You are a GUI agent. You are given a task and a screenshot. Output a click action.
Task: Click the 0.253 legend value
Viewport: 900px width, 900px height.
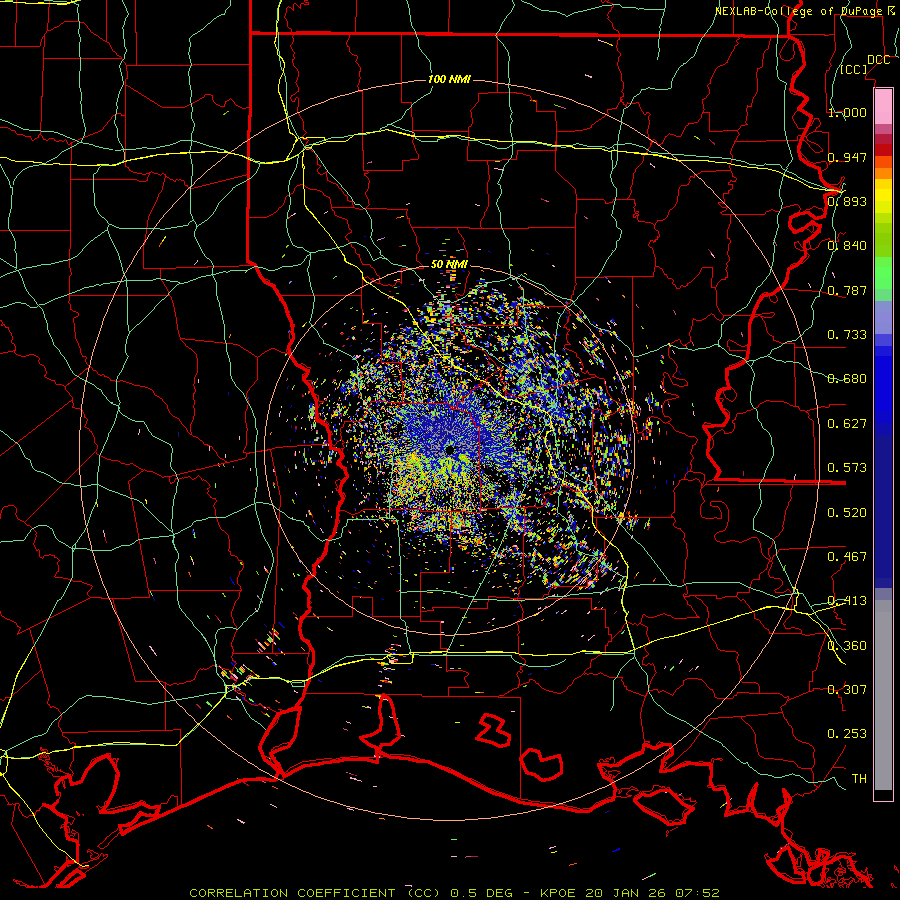(x=847, y=734)
